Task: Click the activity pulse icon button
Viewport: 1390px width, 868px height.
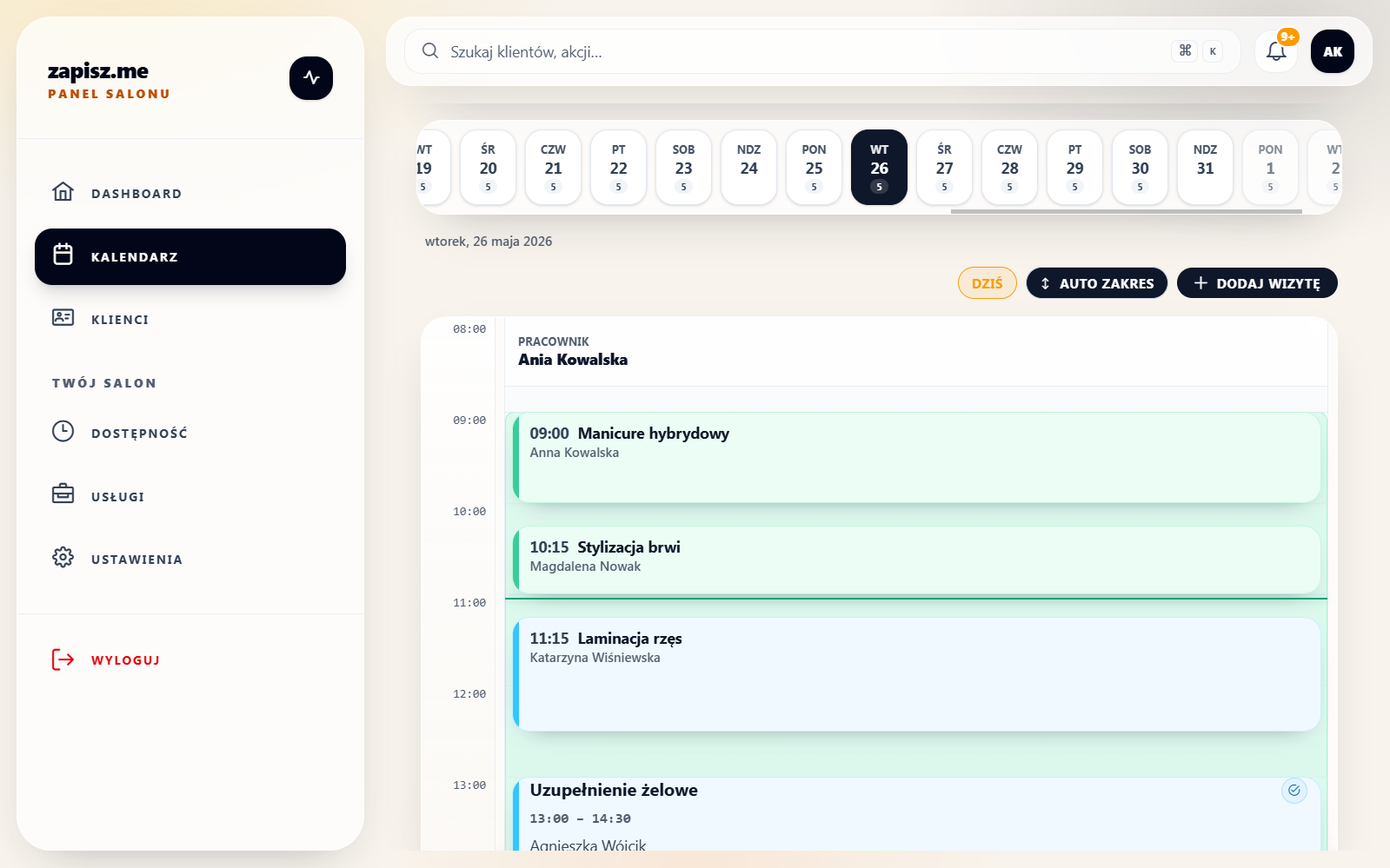Action: 311,78
